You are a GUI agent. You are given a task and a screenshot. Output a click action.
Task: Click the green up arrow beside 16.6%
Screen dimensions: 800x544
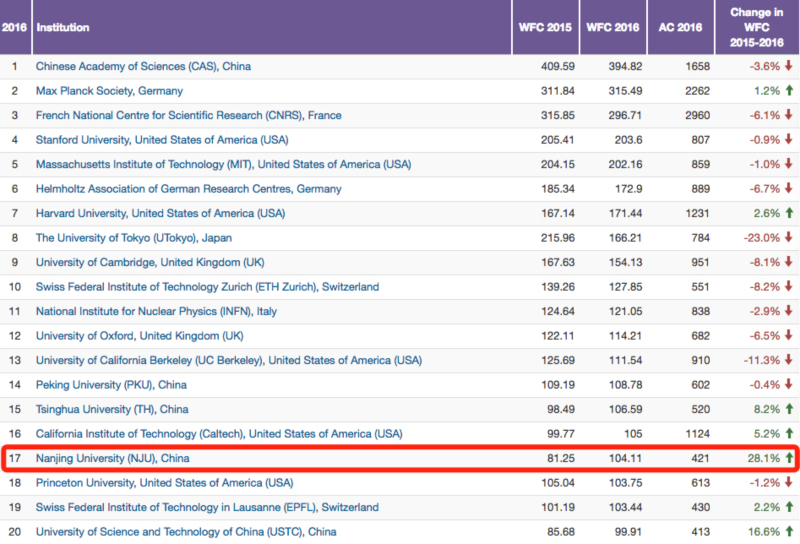point(789,532)
